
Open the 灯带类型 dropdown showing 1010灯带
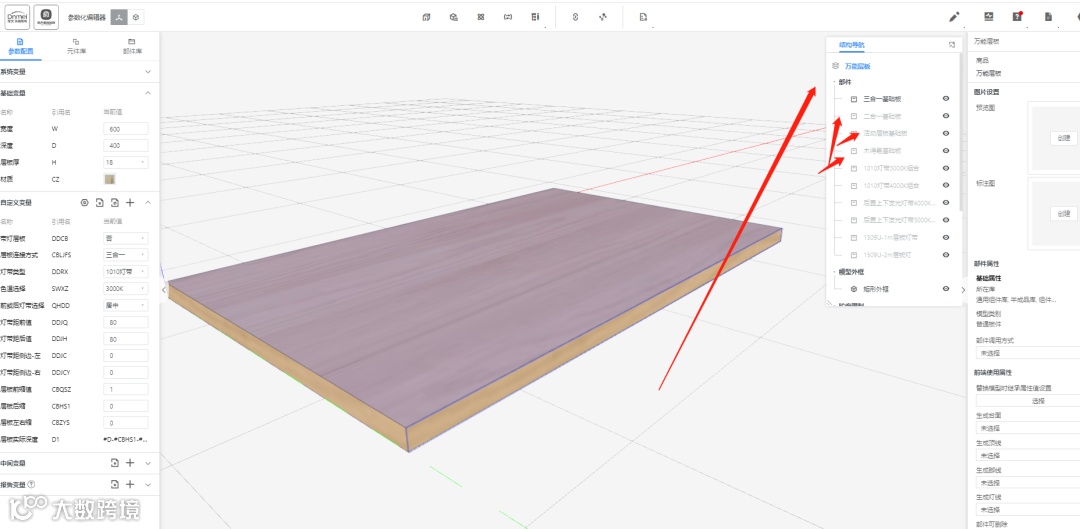tap(126, 271)
